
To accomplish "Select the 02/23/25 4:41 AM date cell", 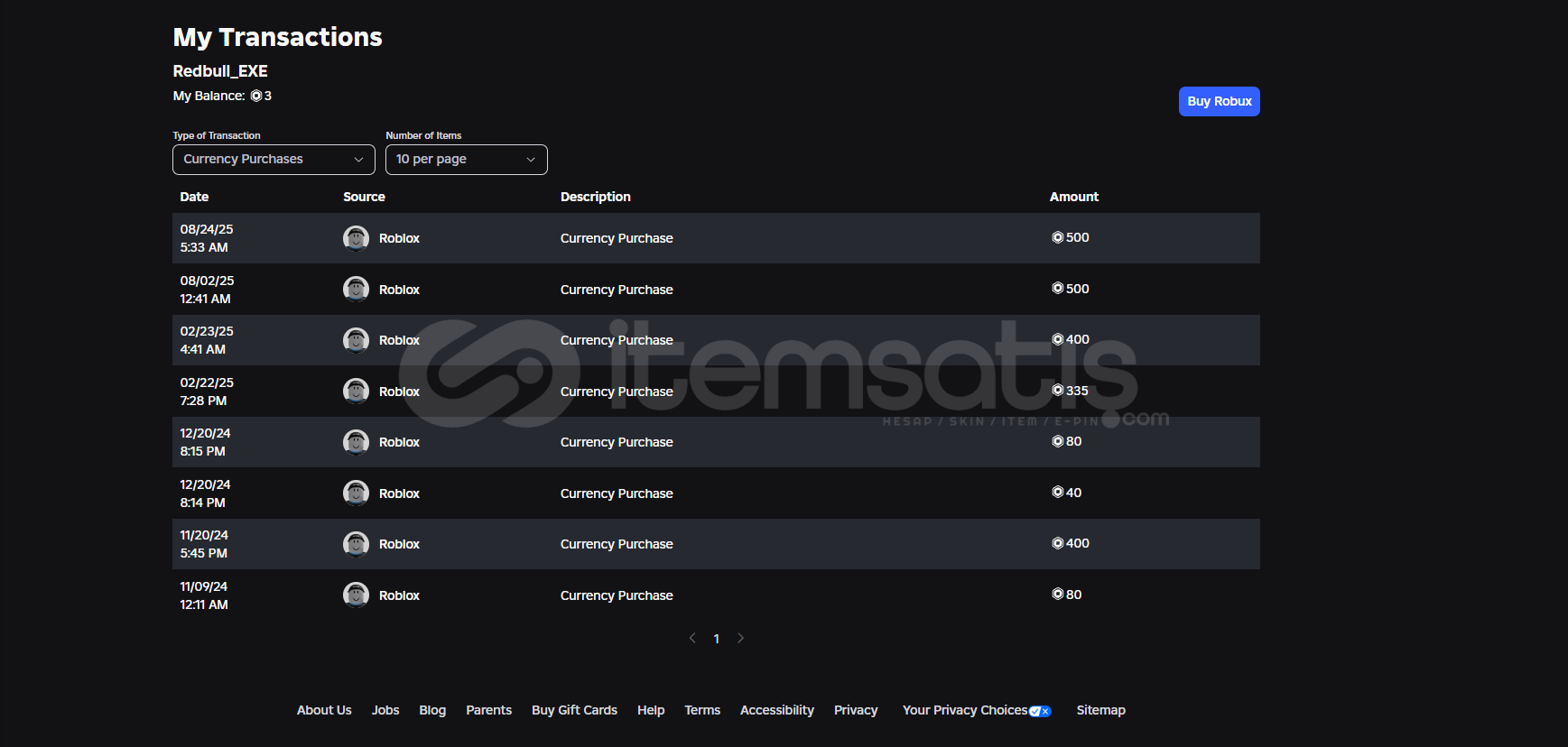I will [x=207, y=340].
